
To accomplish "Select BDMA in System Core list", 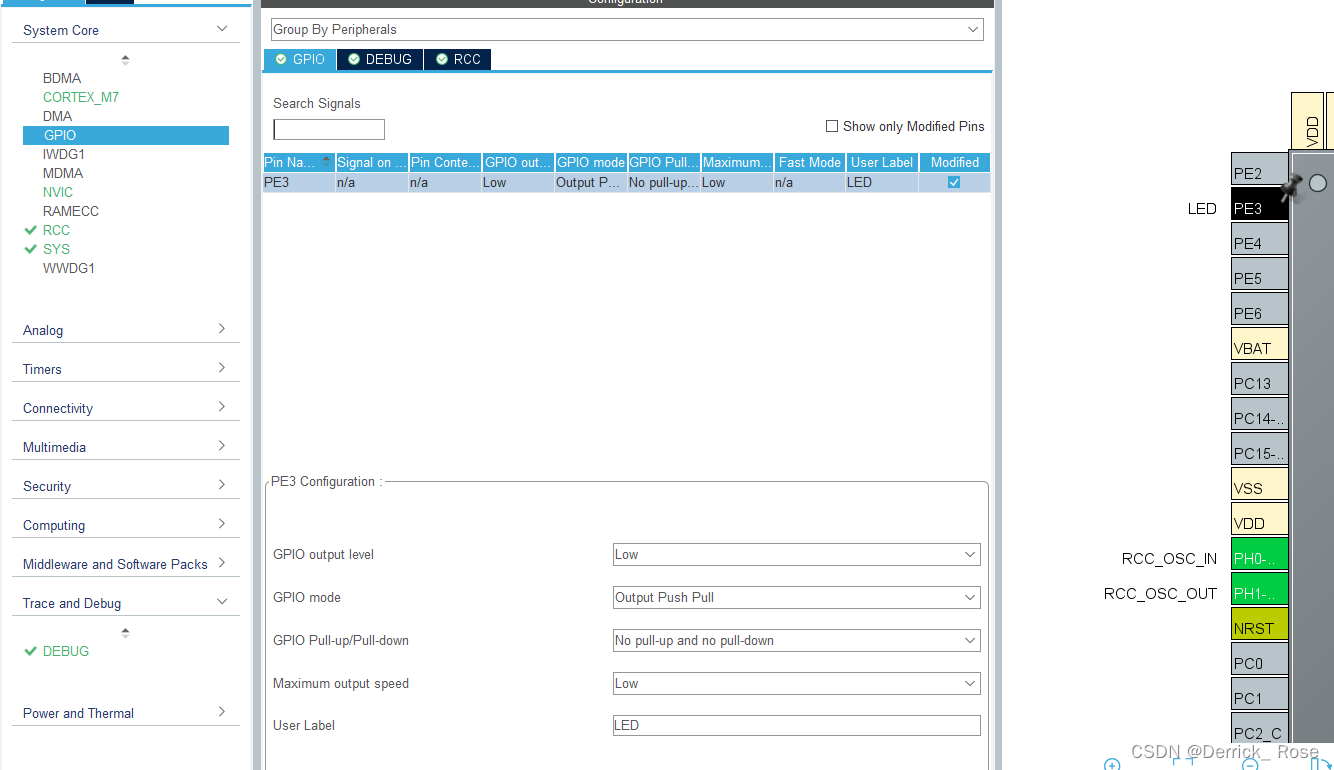I will coord(62,78).
